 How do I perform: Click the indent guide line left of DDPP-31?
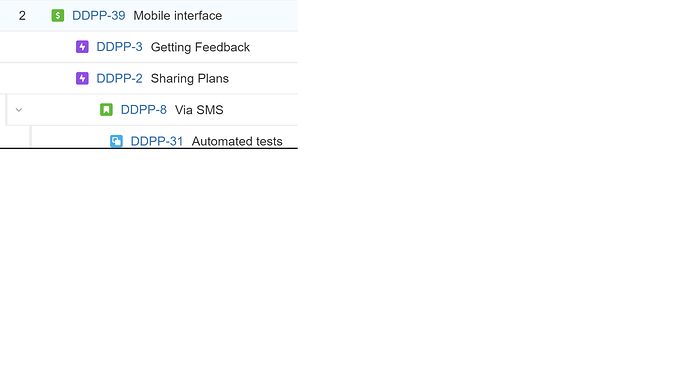tap(30, 136)
